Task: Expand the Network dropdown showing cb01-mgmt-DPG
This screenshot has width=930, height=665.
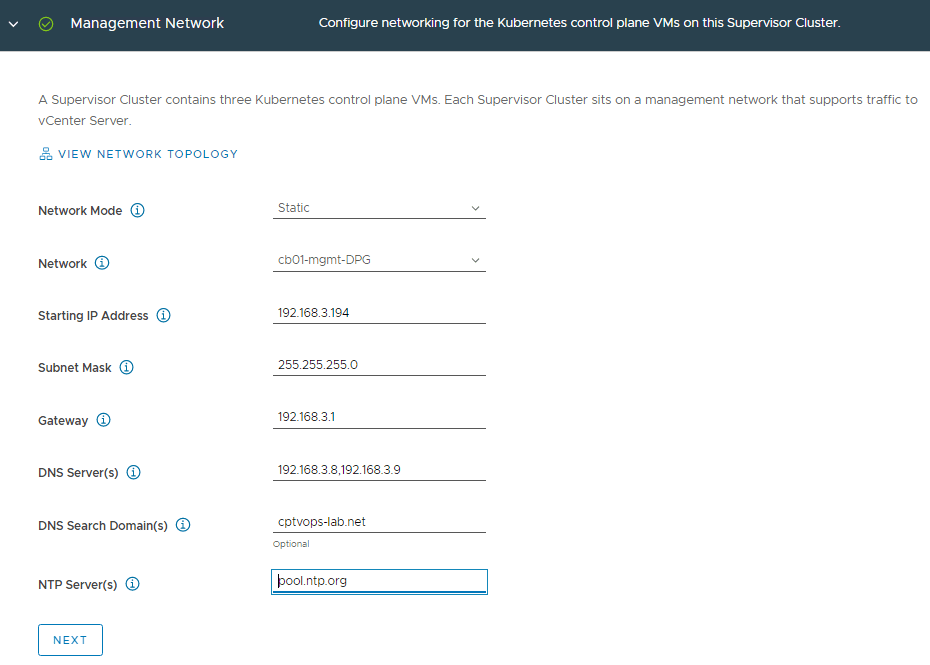Action: tap(379, 261)
